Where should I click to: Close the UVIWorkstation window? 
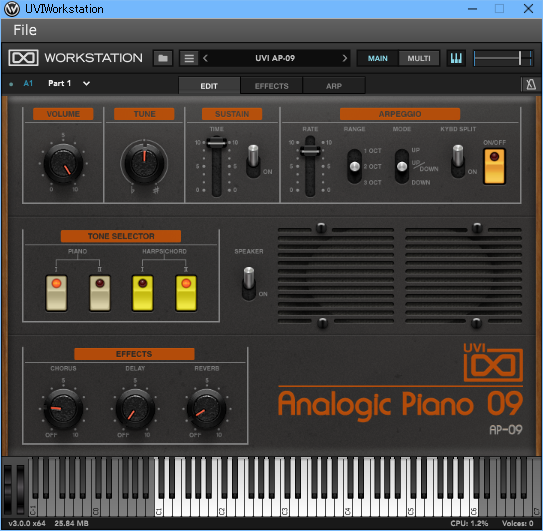tap(528, 9)
